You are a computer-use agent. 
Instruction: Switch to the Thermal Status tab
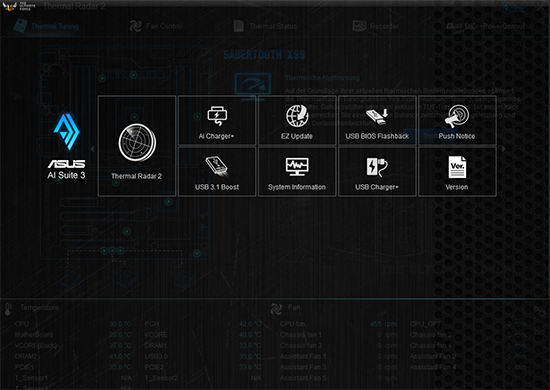click(265, 26)
